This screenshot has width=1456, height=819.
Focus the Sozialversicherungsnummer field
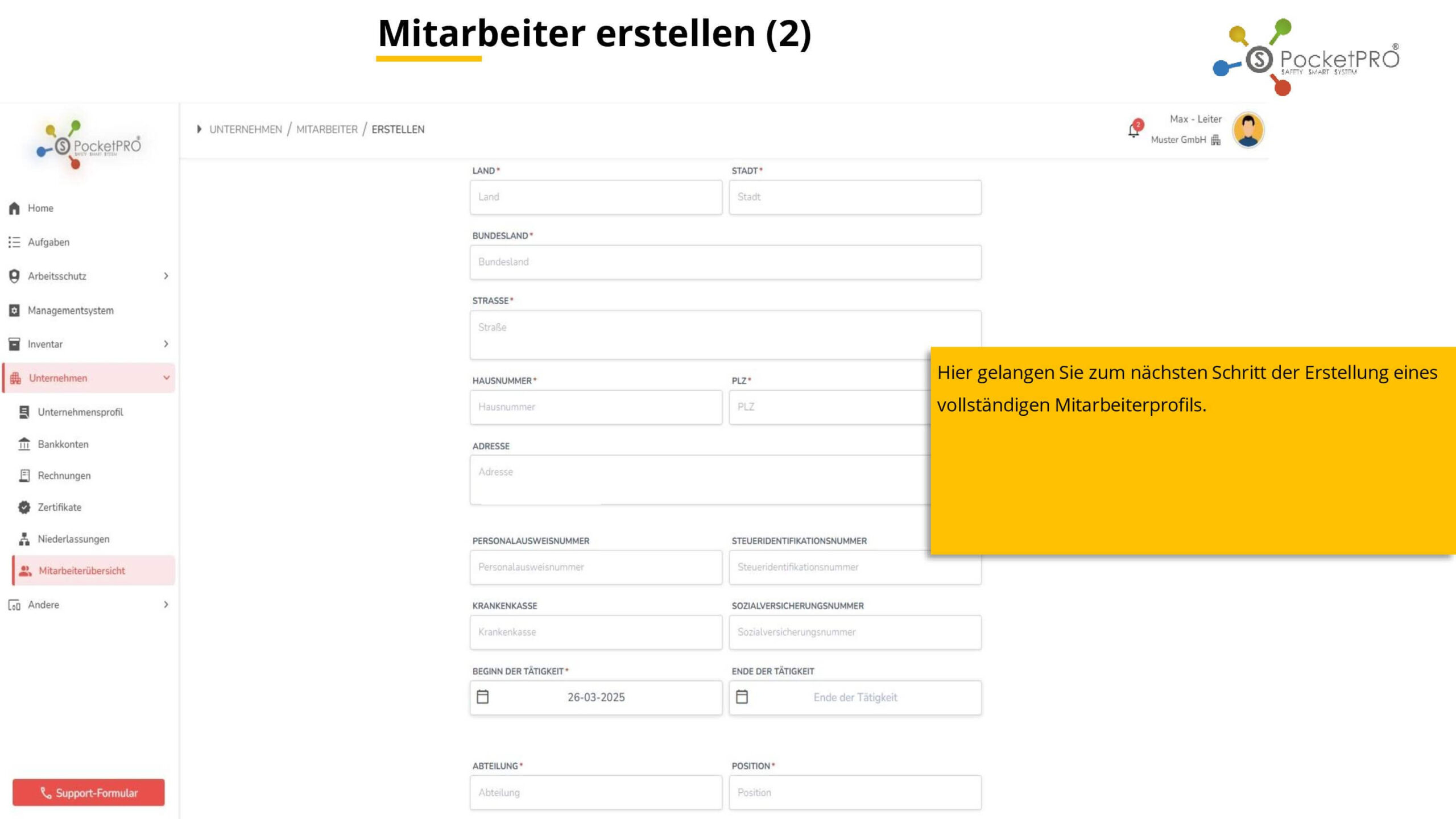pyautogui.click(x=855, y=632)
